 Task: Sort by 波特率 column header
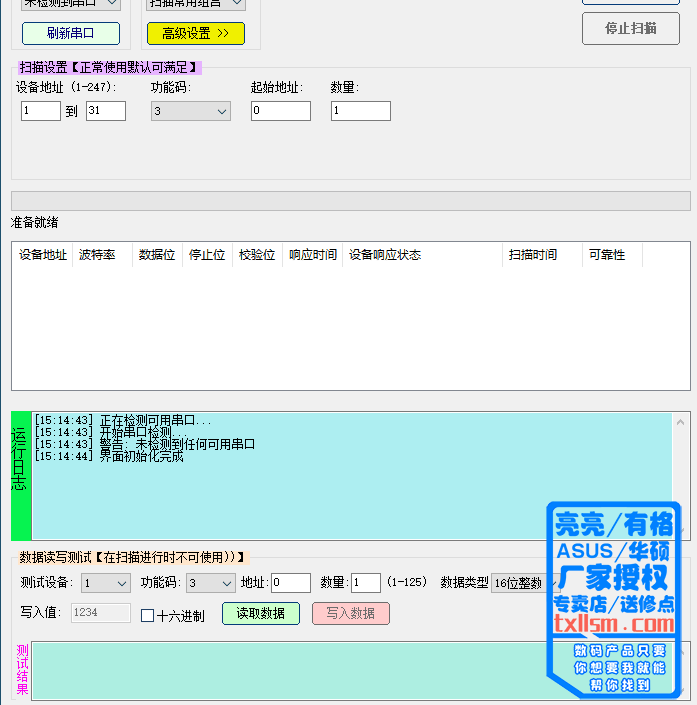[x=97, y=255]
